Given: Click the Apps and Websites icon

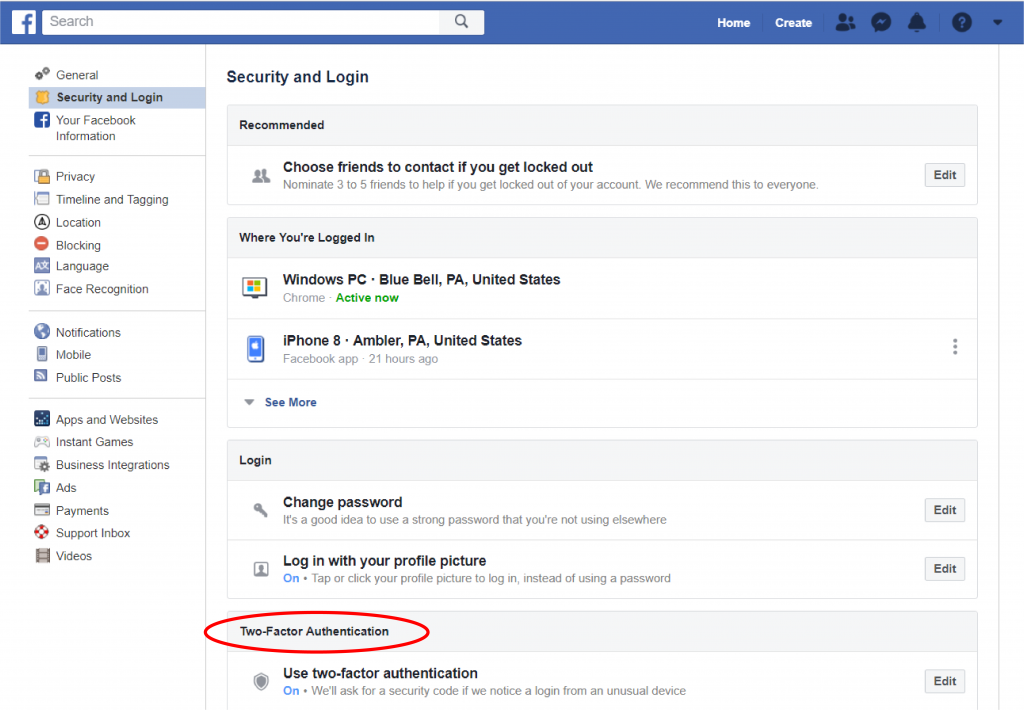Looking at the screenshot, I should [x=42, y=419].
